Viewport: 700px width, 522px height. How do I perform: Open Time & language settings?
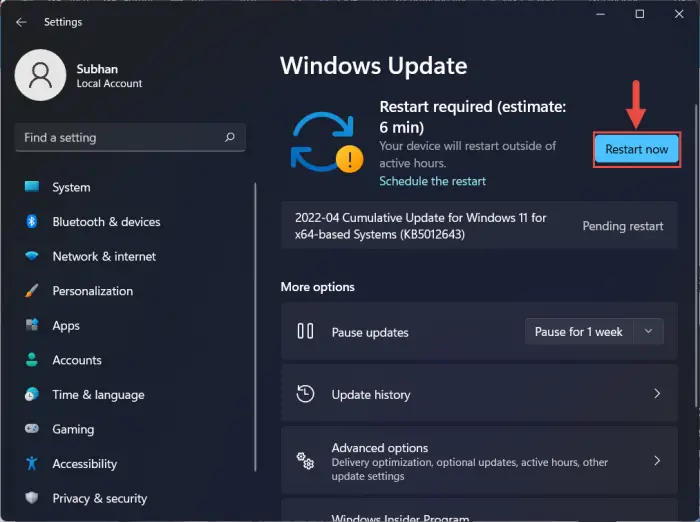98,395
